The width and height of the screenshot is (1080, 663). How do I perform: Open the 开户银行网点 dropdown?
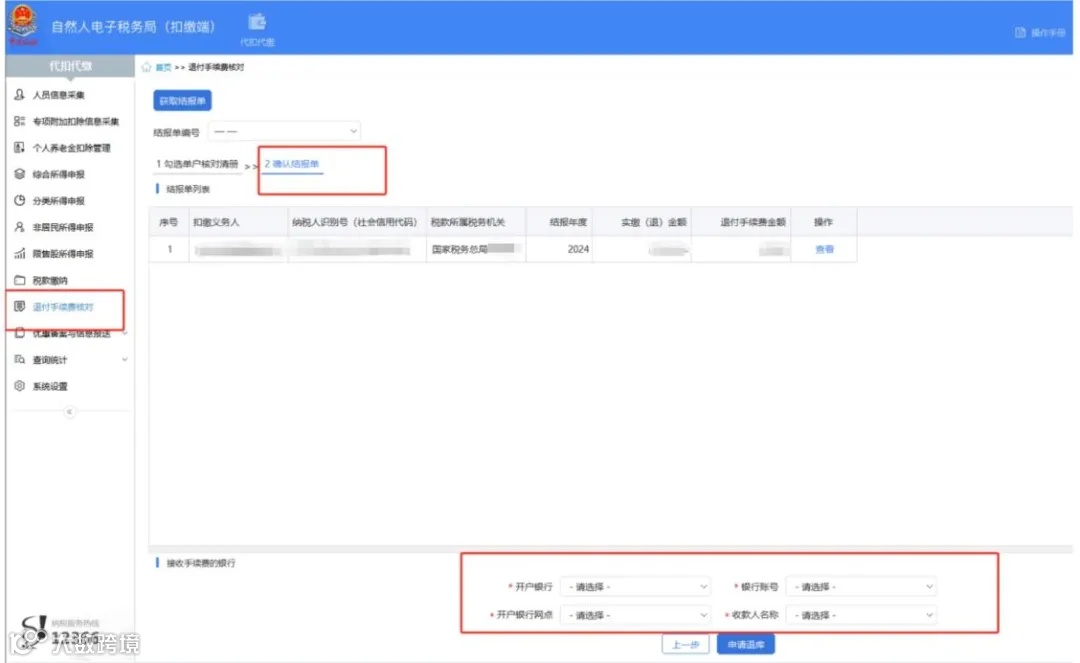(x=634, y=615)
